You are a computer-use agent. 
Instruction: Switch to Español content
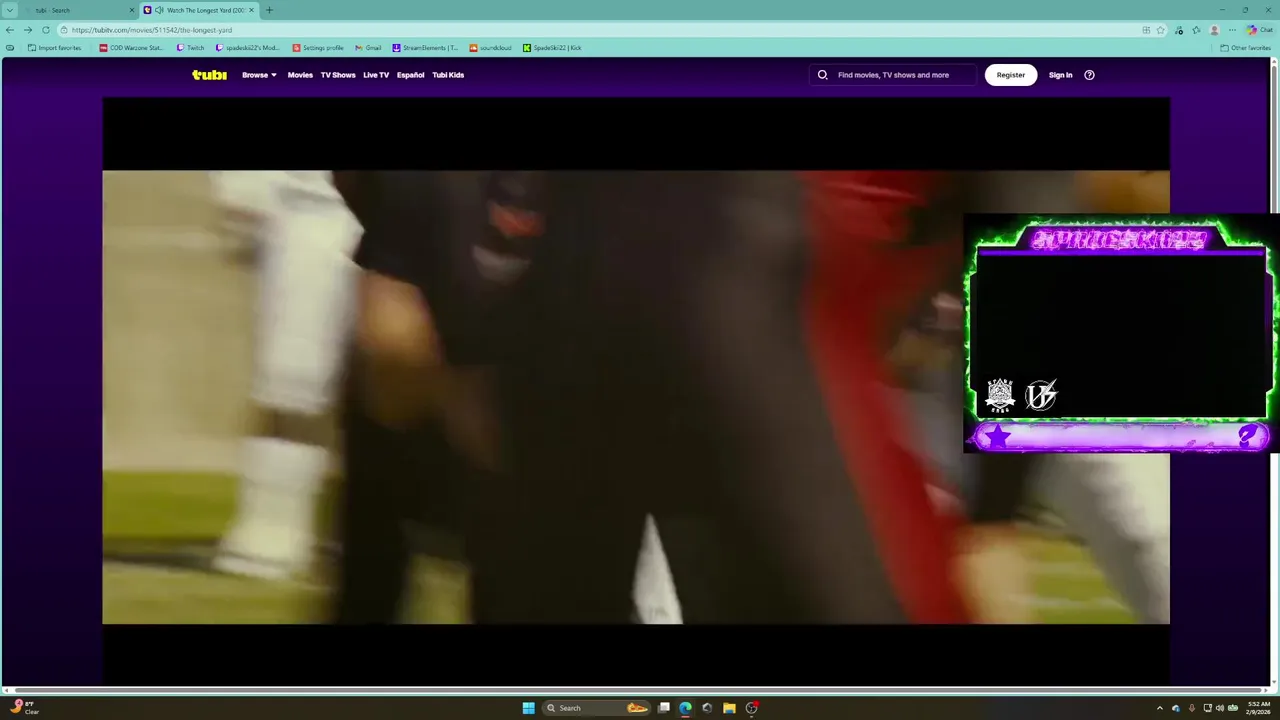coord(410,75)
